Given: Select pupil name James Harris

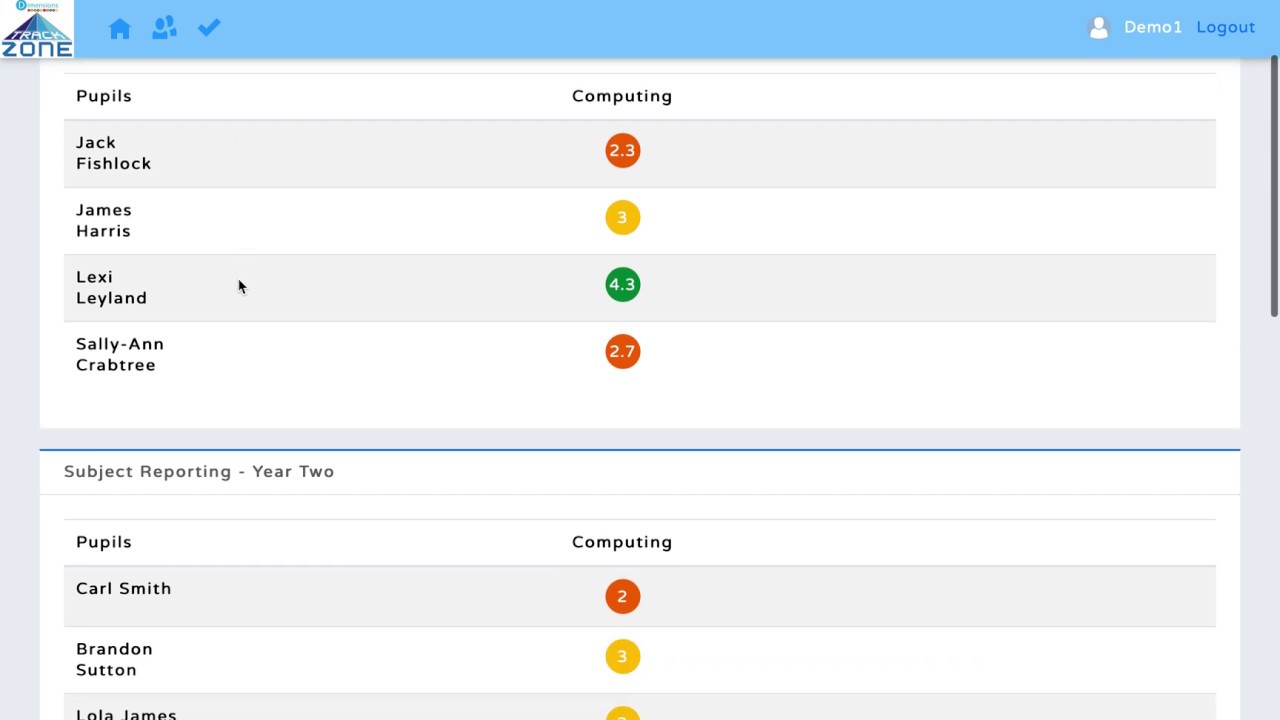Looking at the screenshot, I should (104, 220).
